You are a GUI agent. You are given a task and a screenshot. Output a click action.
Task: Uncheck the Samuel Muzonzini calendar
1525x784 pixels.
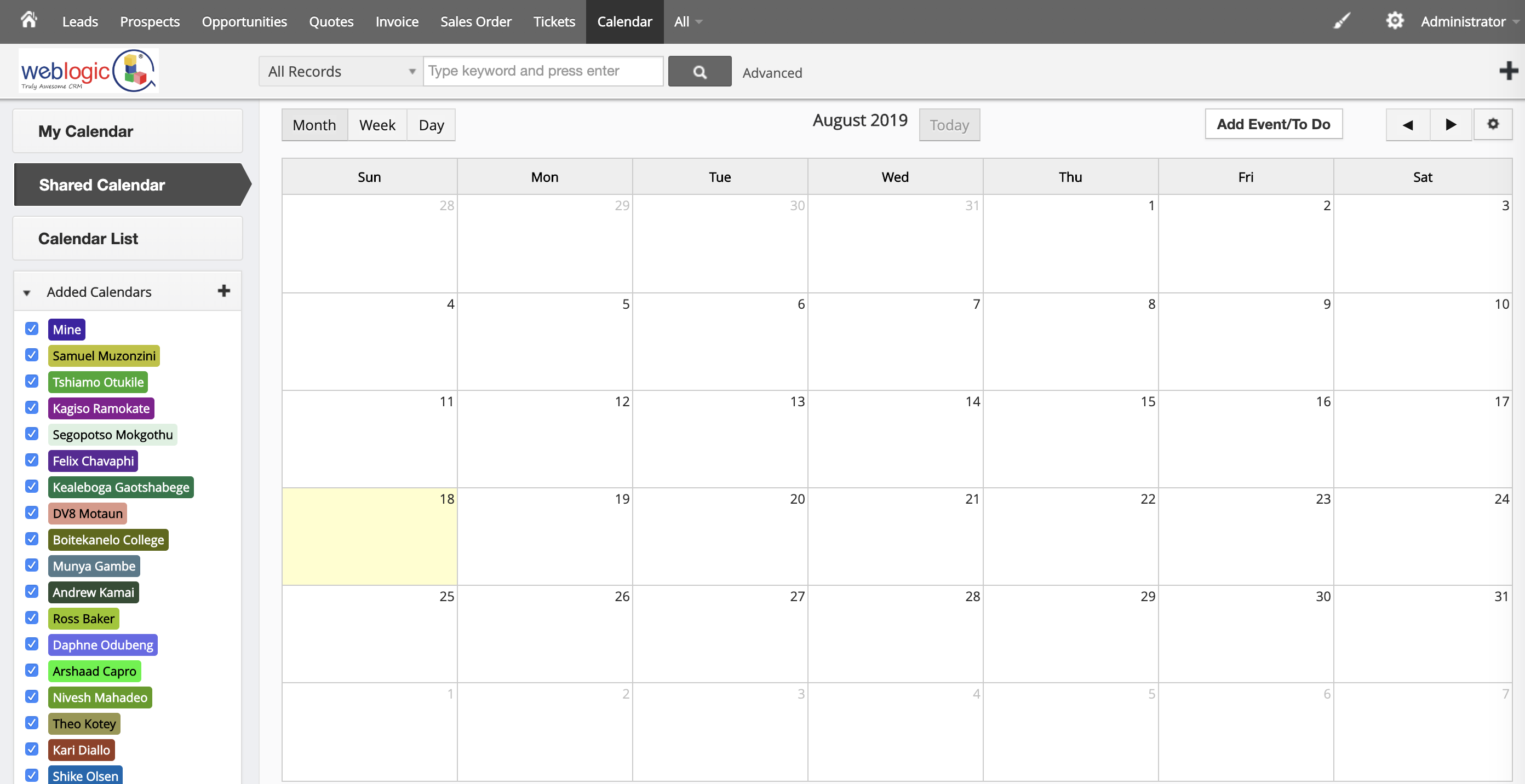31,355
